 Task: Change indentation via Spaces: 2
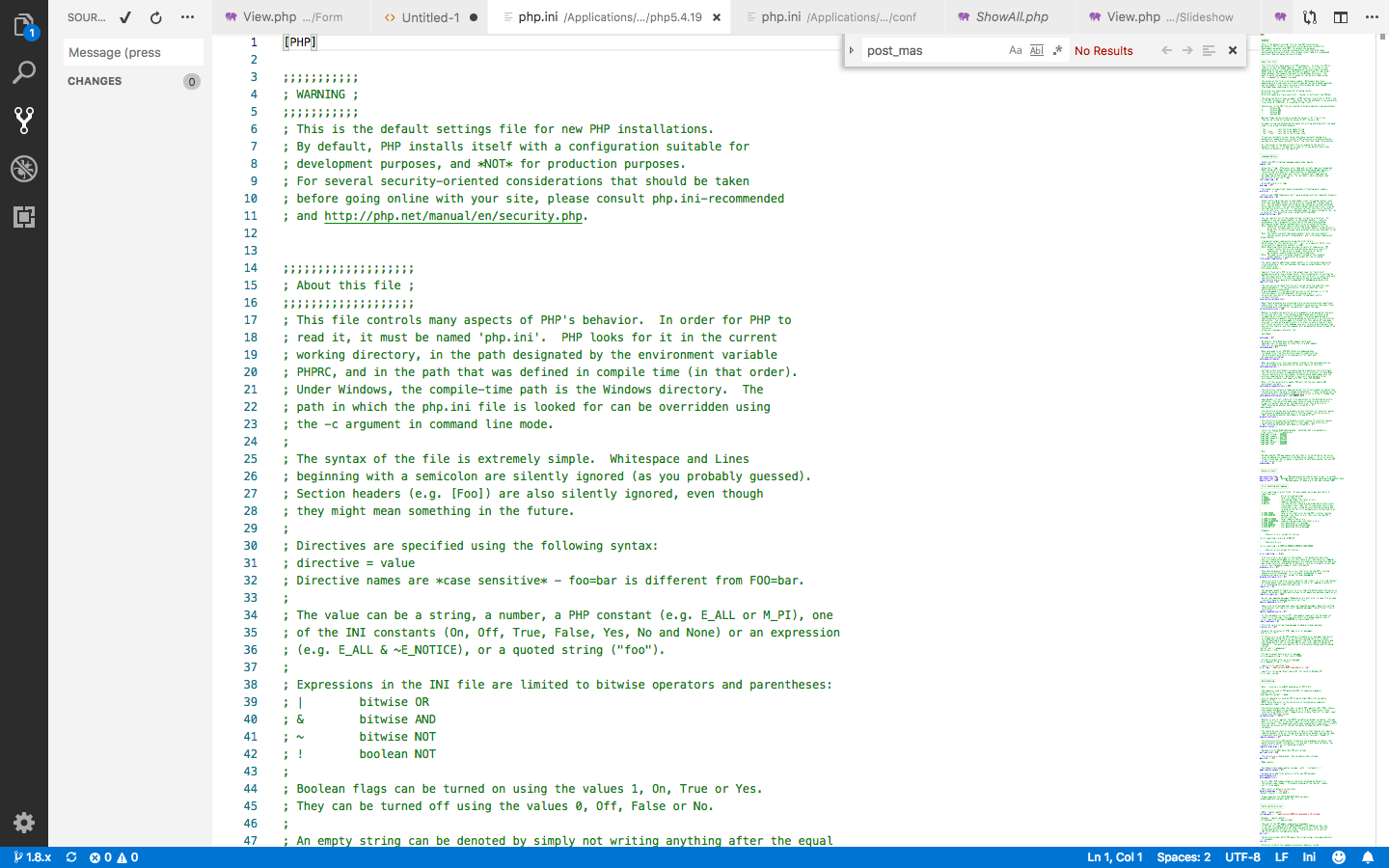point(1184,856)
